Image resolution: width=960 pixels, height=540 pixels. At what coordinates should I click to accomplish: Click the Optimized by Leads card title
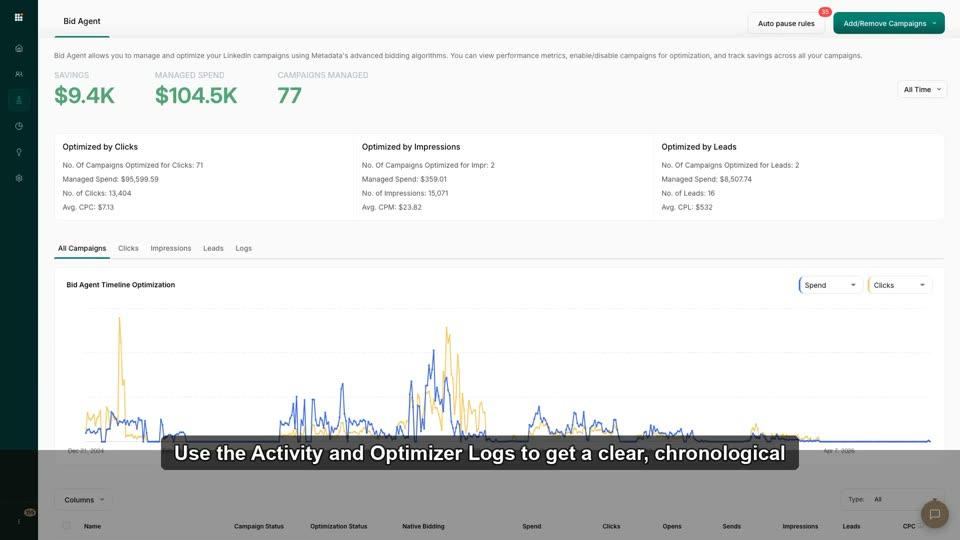pos(699,147)
